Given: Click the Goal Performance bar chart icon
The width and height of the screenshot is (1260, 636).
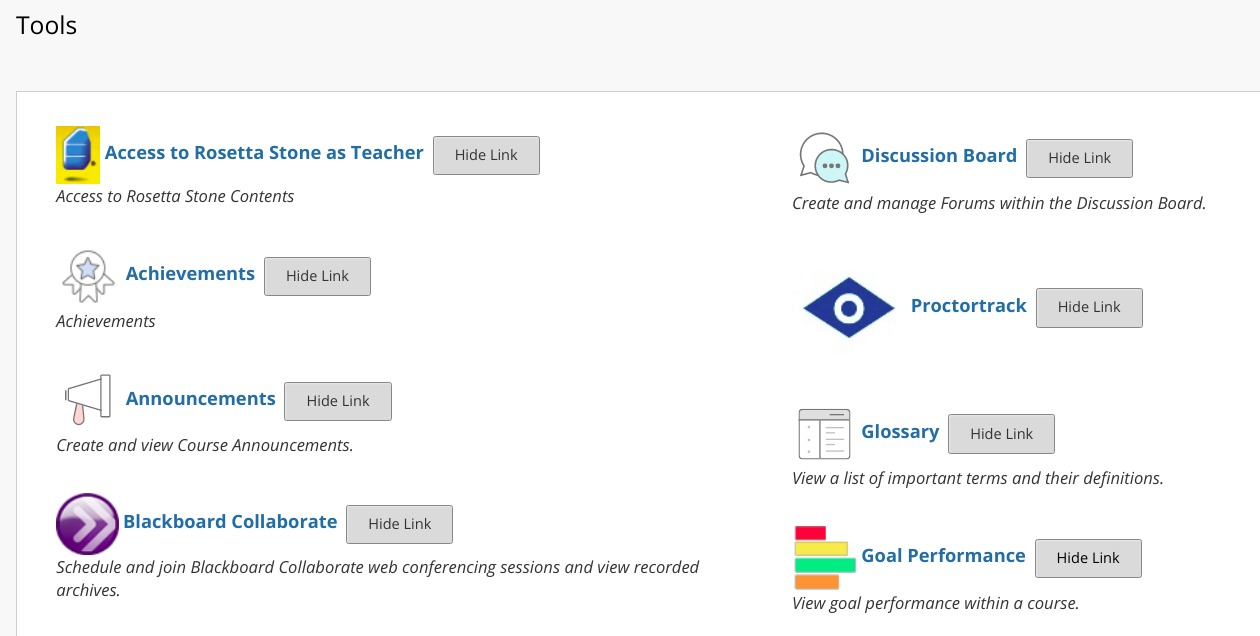Looking at the screenshot, I should coord(824,557).
